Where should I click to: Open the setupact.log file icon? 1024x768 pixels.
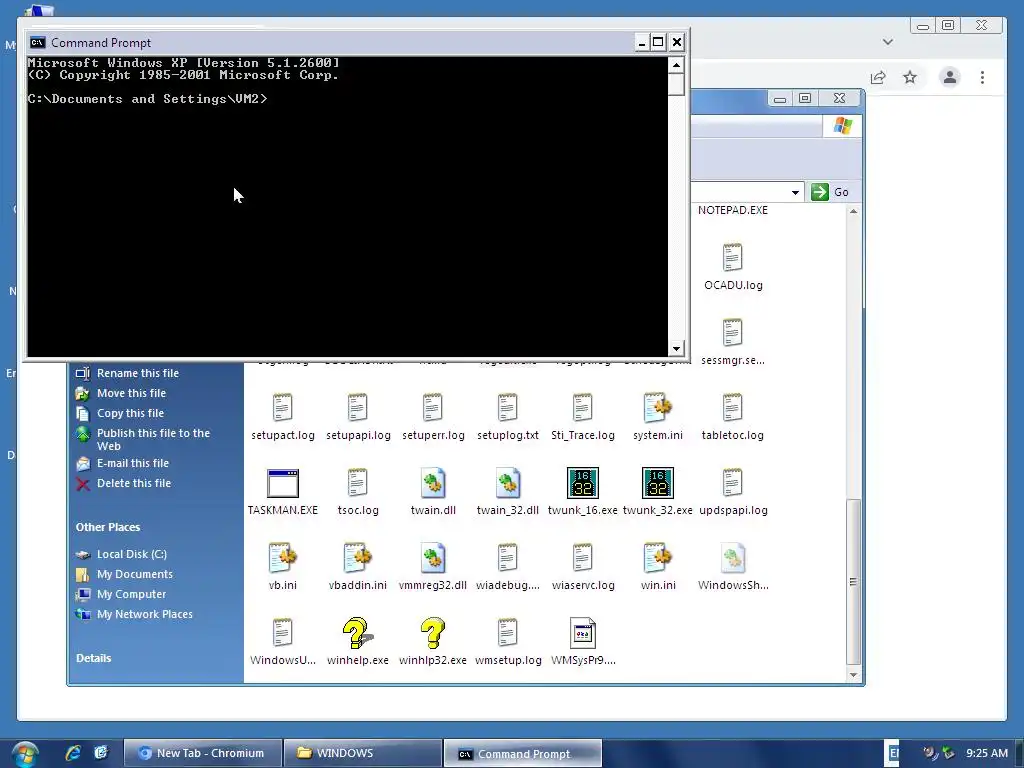[282, 408]
